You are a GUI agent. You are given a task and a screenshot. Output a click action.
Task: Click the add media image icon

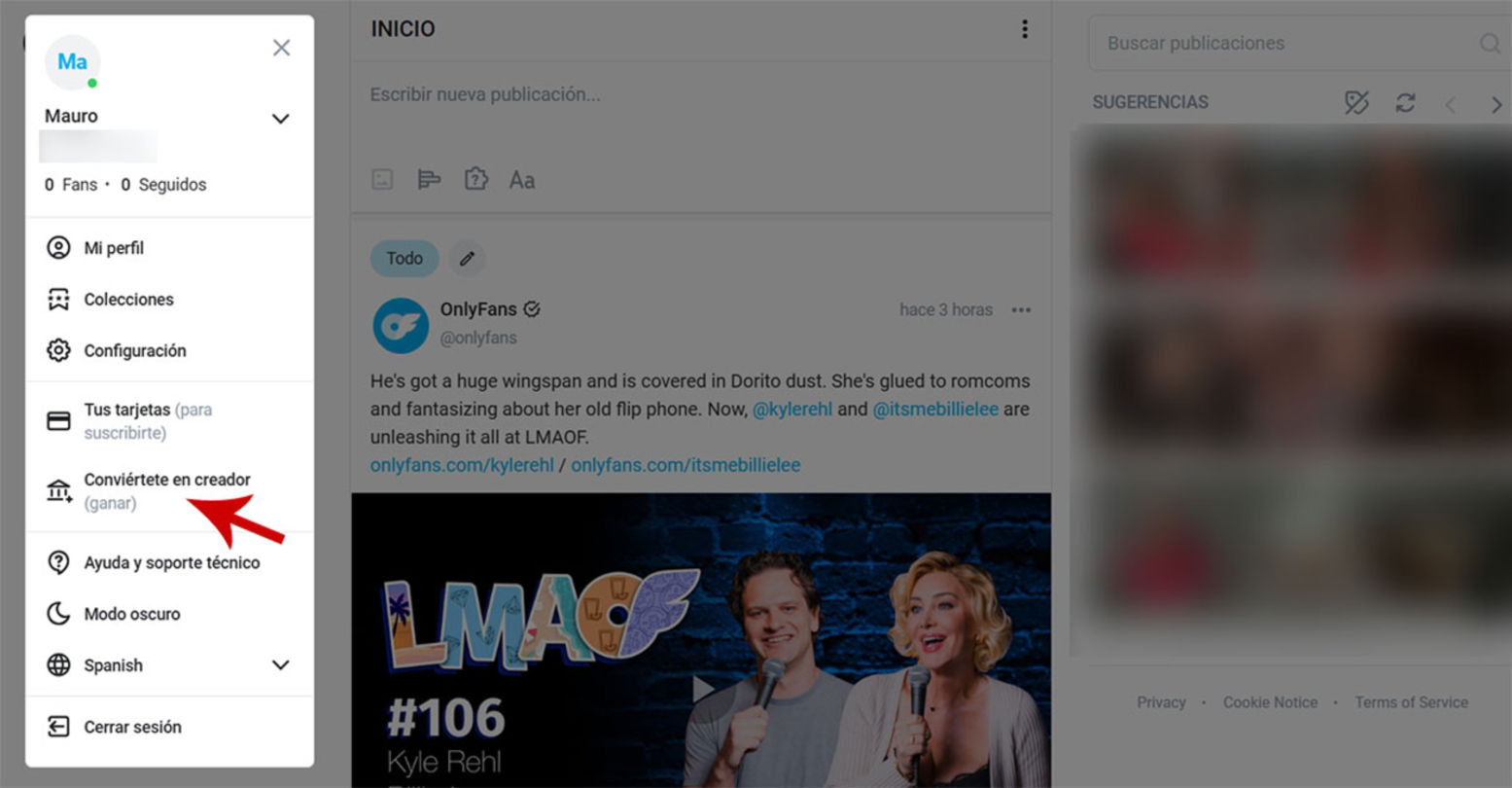click(x=382, y=180)
